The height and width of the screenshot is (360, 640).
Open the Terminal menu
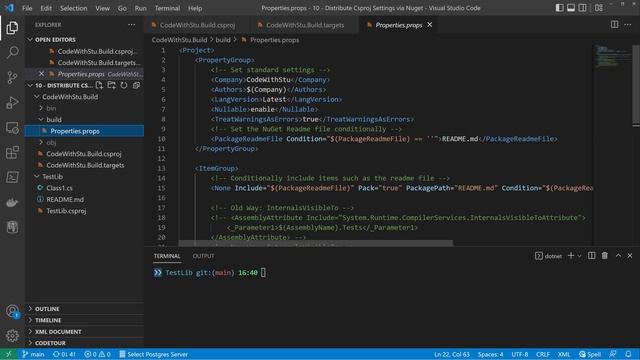coord(167,8)
